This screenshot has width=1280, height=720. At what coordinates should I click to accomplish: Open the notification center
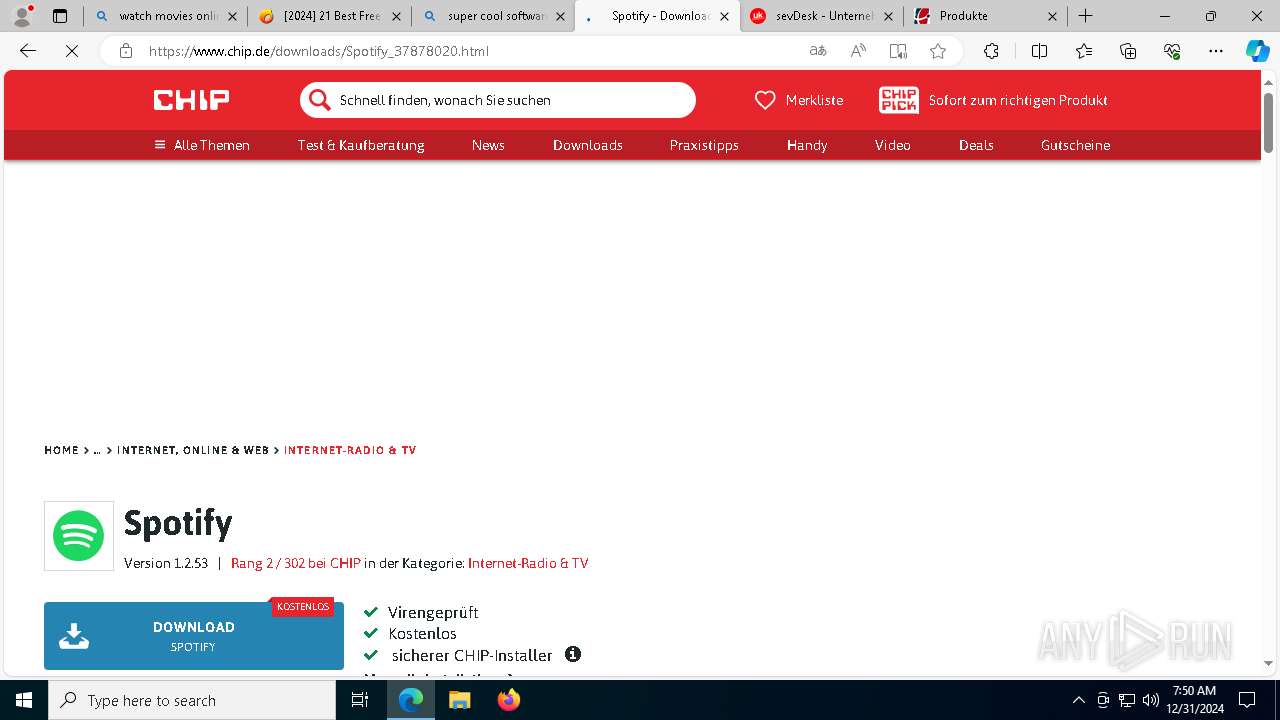click(x=1247, y=700)
